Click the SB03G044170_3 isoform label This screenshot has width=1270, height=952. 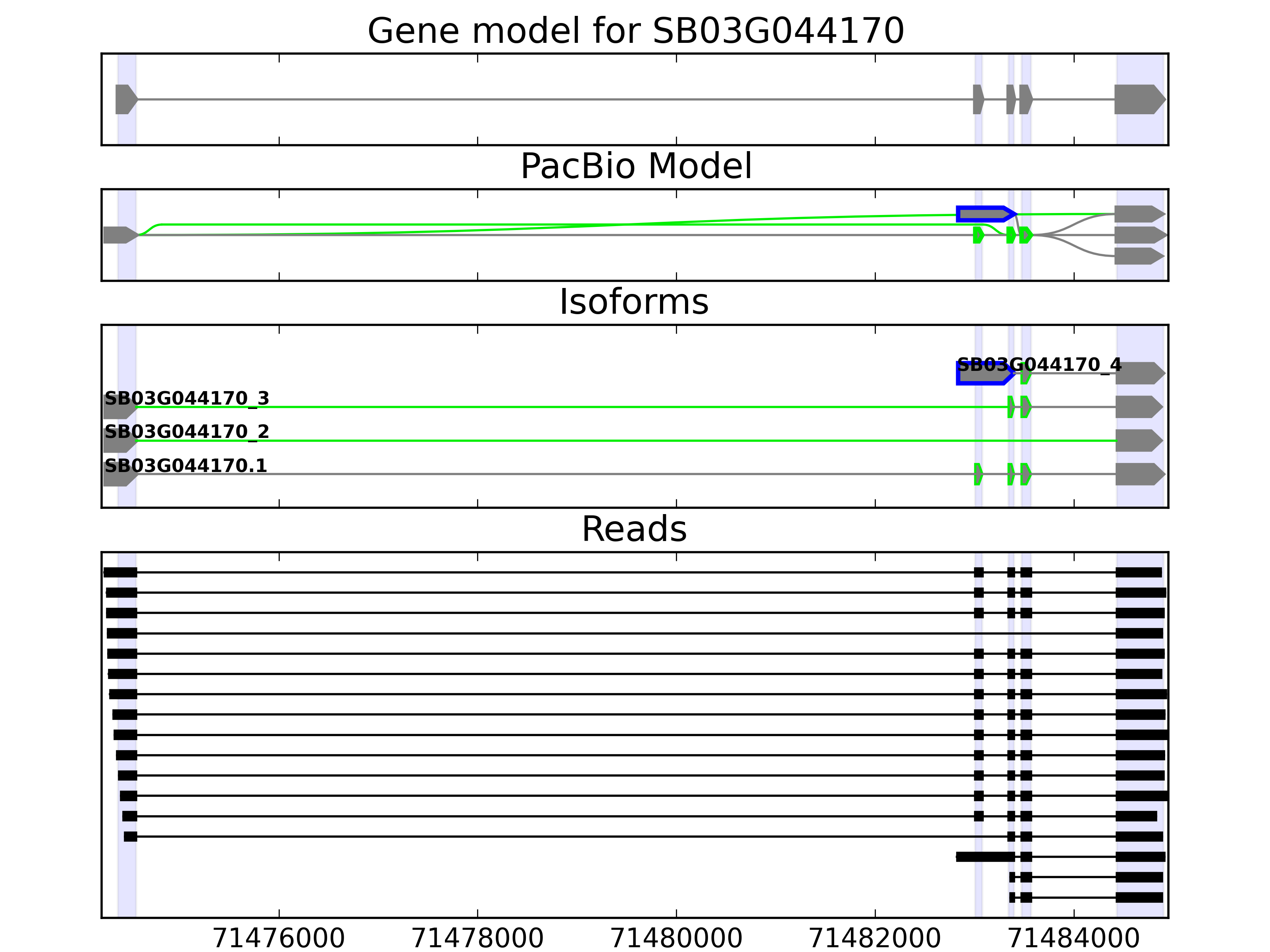coord(187,398)
